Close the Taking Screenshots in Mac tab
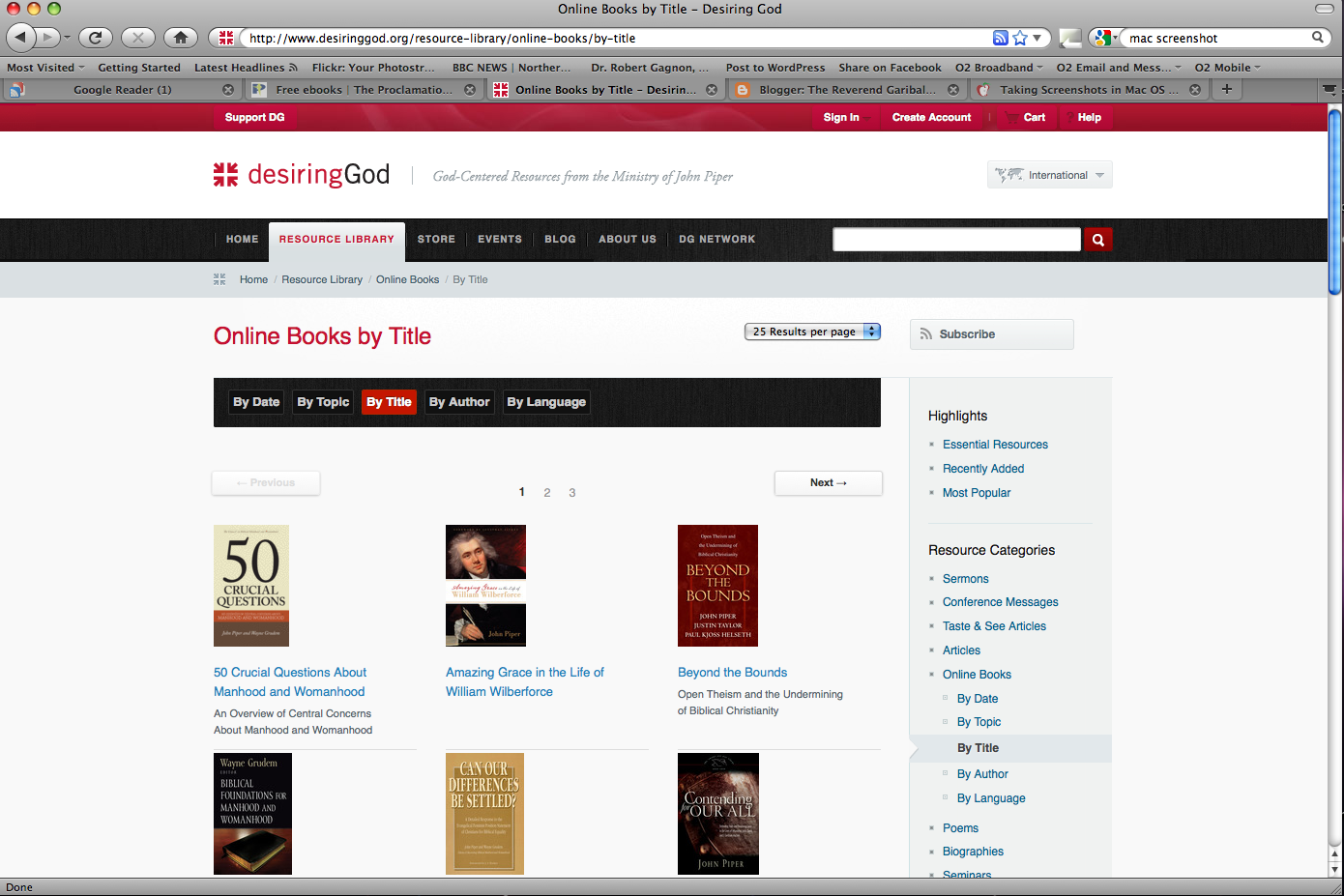1344x896 pixels. [1195, 90]
